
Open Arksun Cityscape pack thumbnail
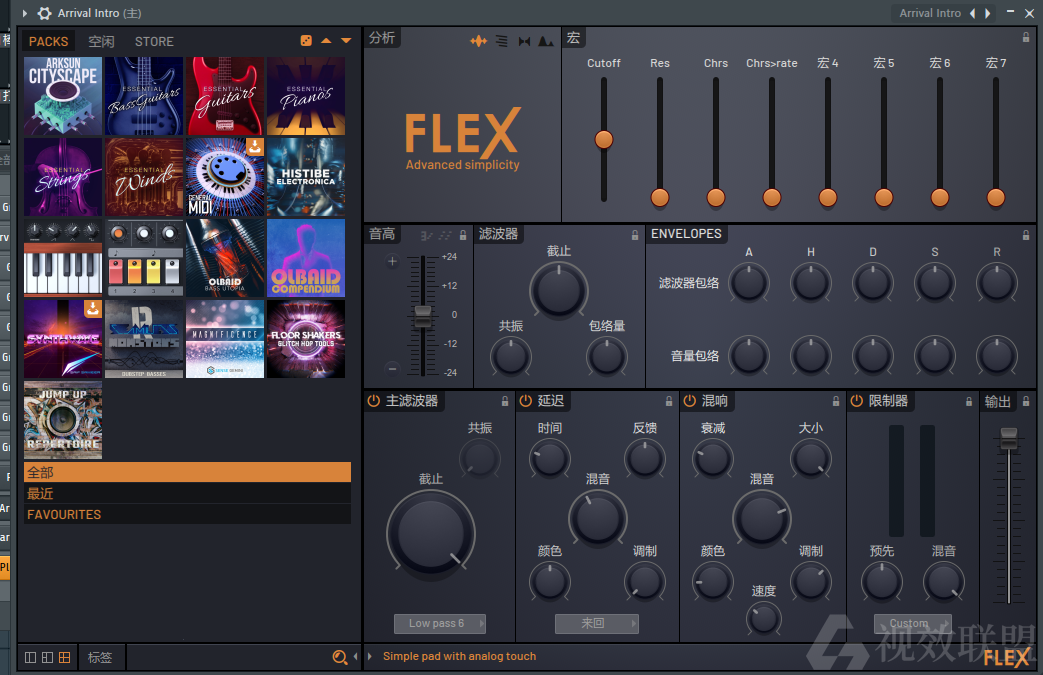[x=63, y=96]
